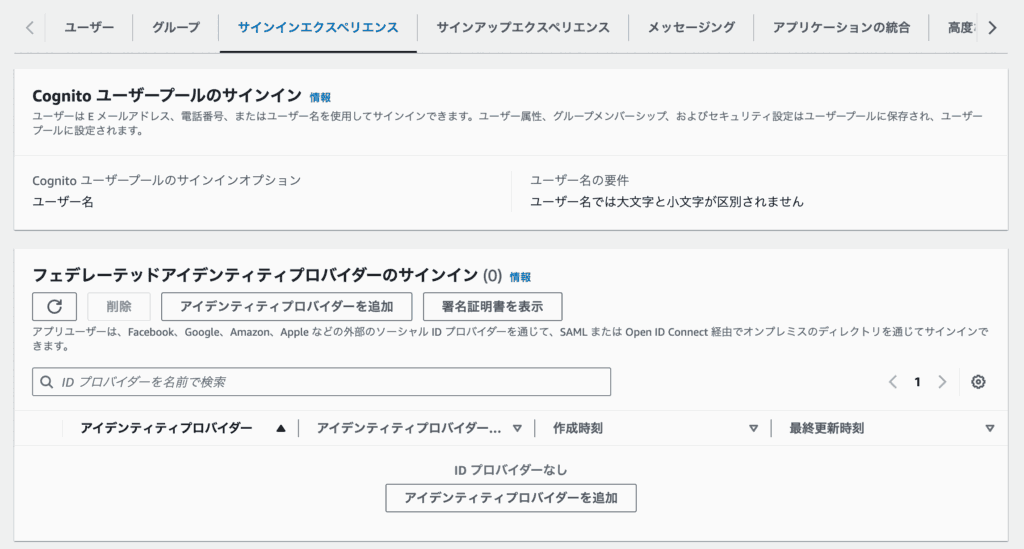Viewport: 1024px width, 549px height.
Task: Sort by 最終更新時刻 column
Action: point(989,428)
